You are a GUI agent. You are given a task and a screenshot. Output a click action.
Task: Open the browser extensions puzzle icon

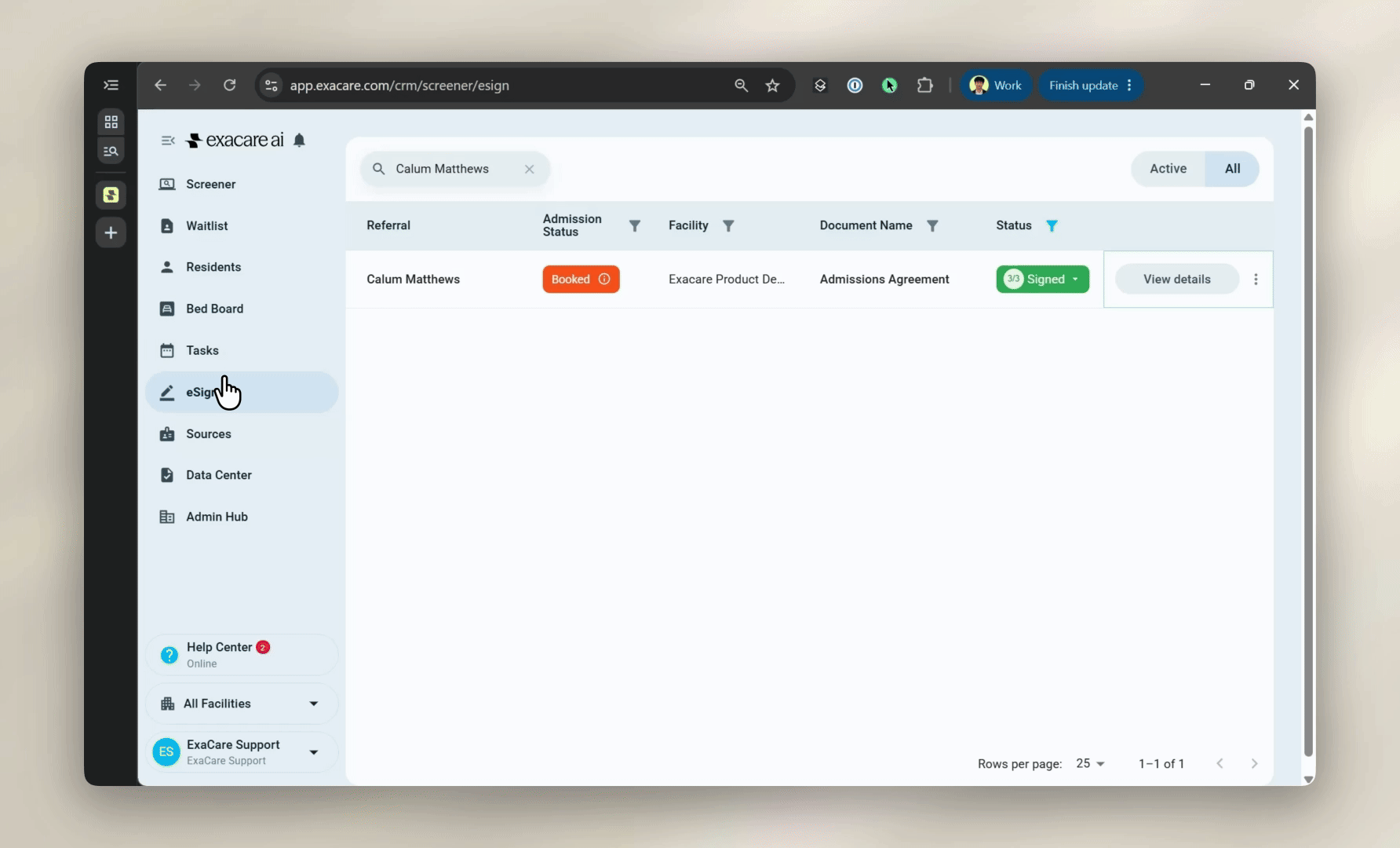pos(925,86)
